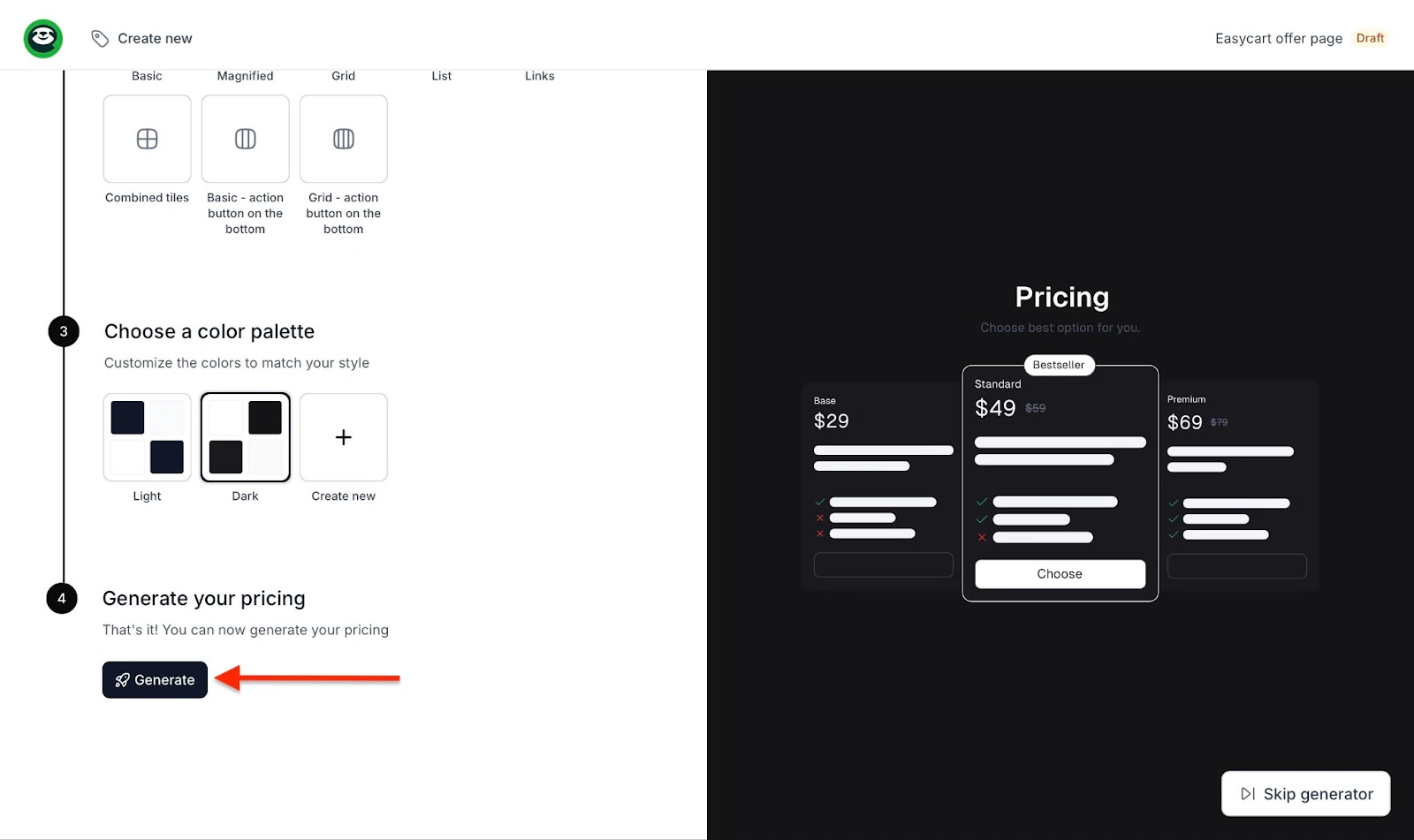The width and height of the screenshot is (1414, 840).
Task: Click the Generate button
Action: pyautogui.click(x=155, y=680)
